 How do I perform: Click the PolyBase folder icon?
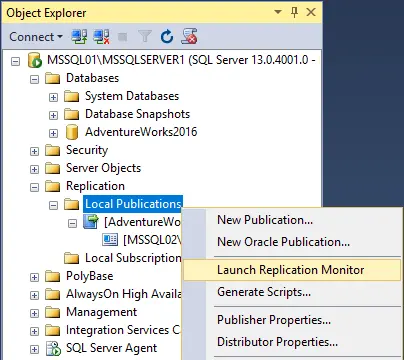click(x=52, y=277)
